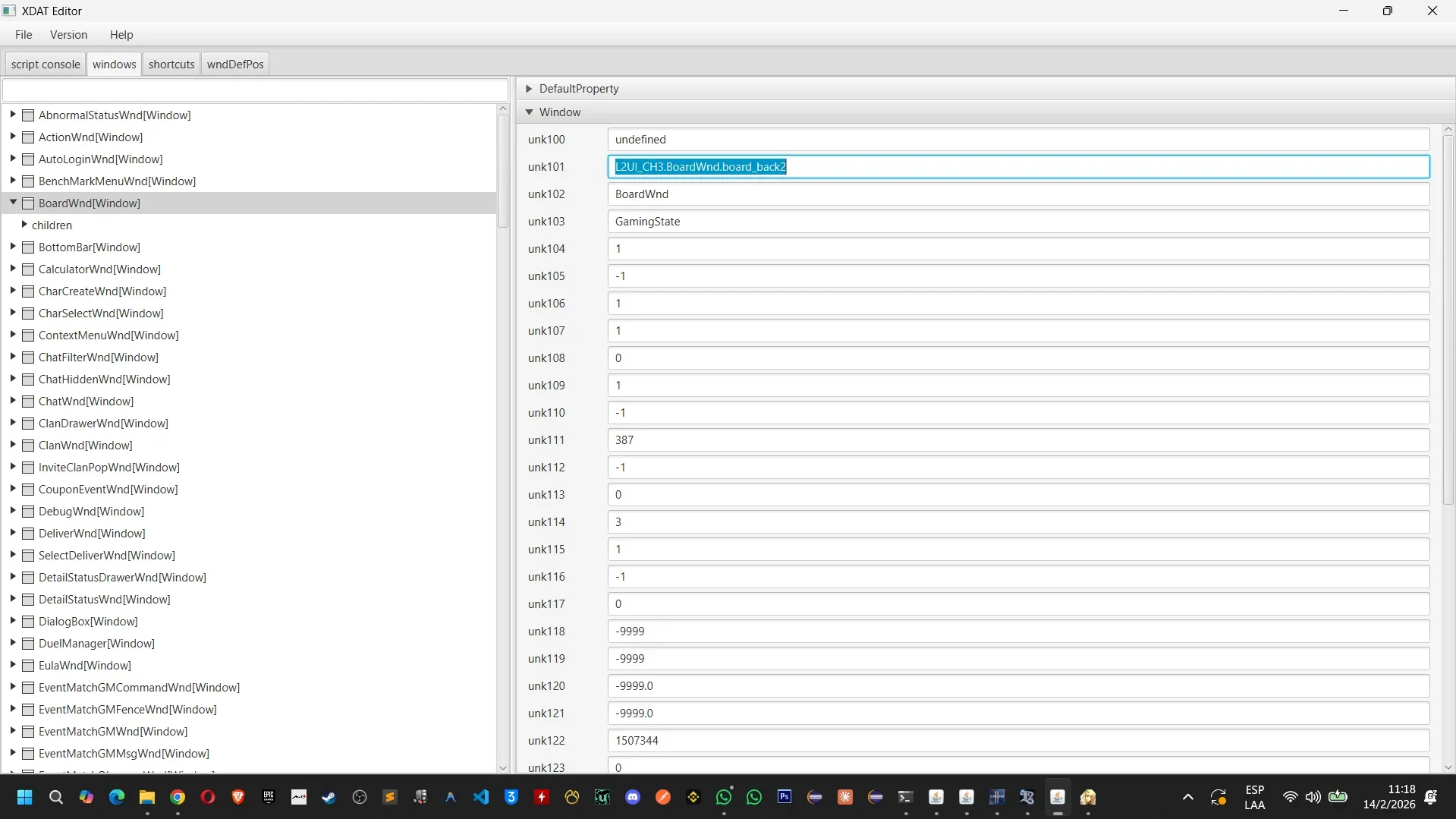The height and width of the screenshot is (819, 1456).
Task: Click the window icon next to BottomBar[Window]
Action: [x=28, y=247]
